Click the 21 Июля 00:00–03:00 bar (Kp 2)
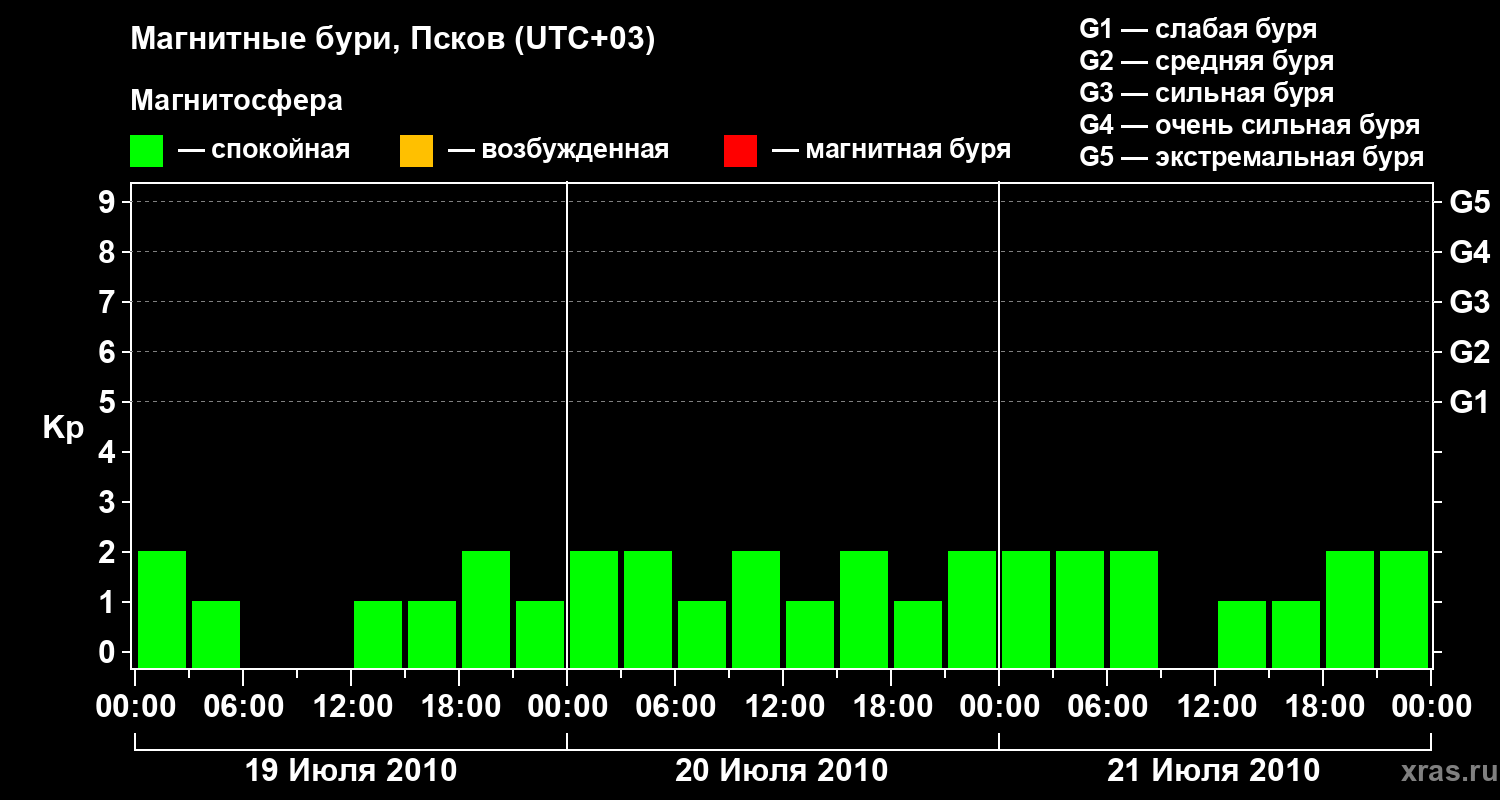 coord(1026,609)
